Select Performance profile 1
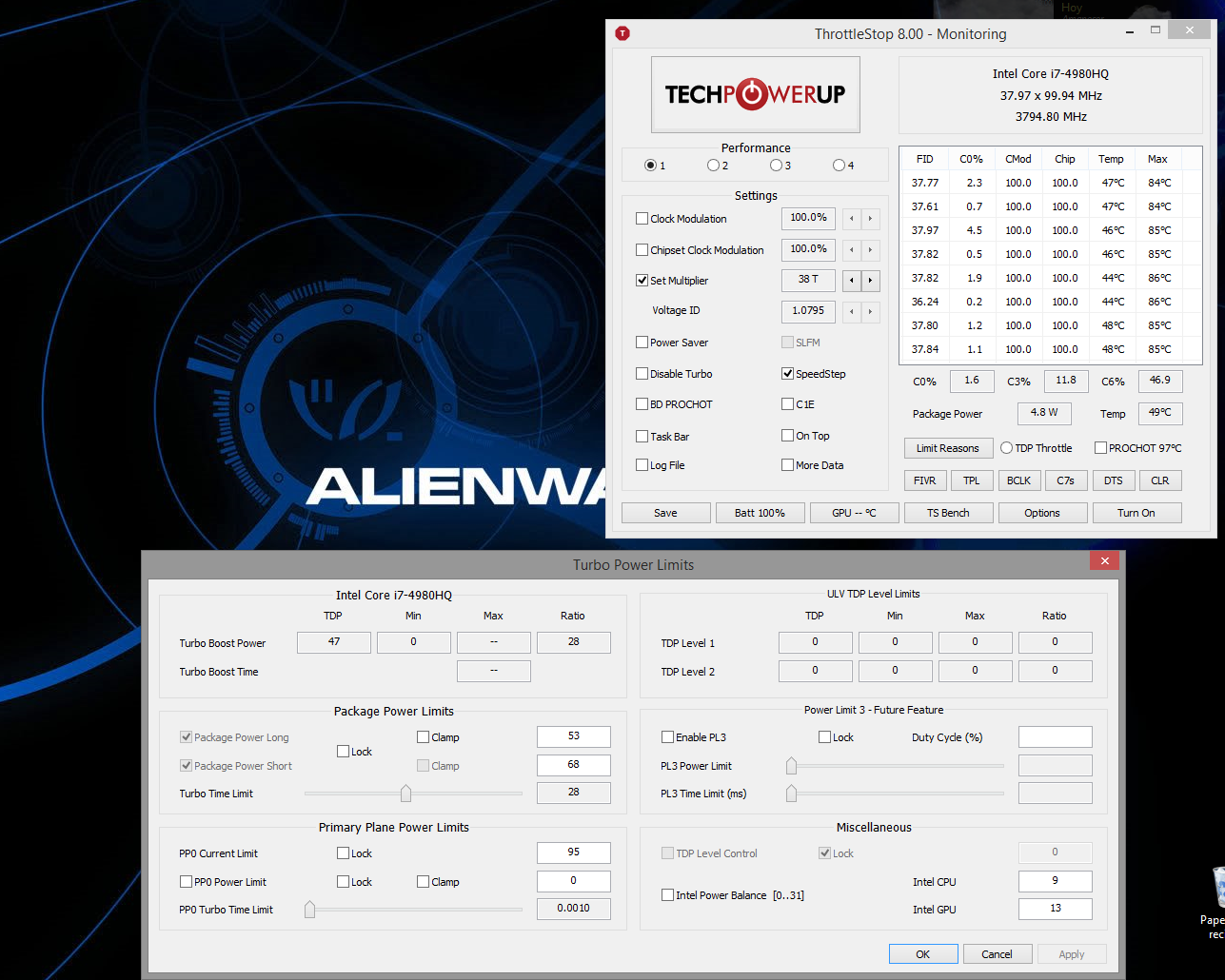1225x980 pixels. coord(650,166)
